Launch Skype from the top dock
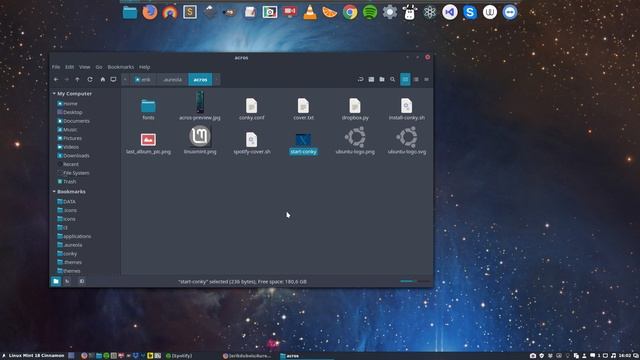Image resolution: width=640 pixels, height=360 pixels. coord(470,12)
